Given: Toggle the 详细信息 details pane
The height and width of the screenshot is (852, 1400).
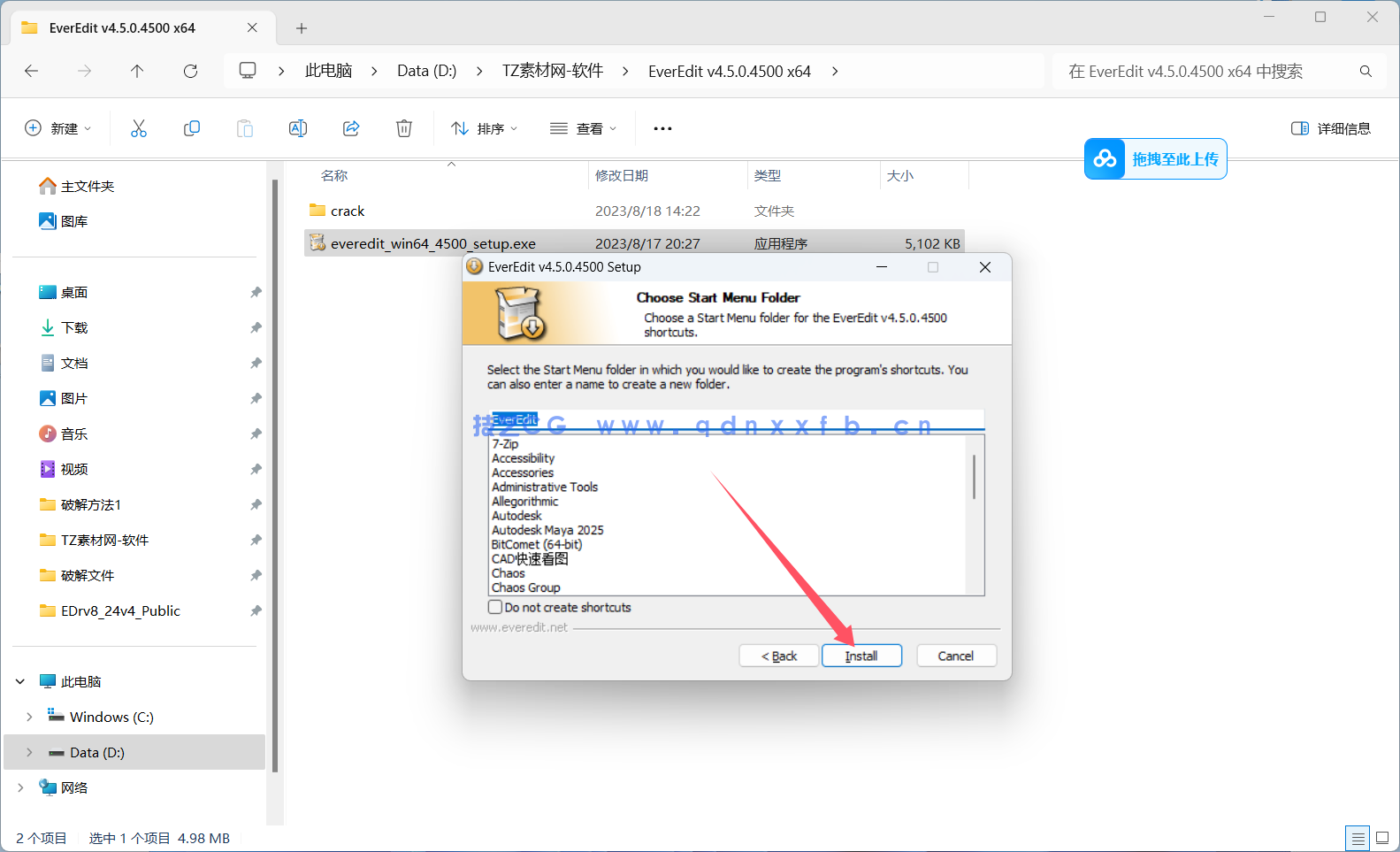Looking at the screenshot, I should pyautogui.click(x=1331, y=128).
